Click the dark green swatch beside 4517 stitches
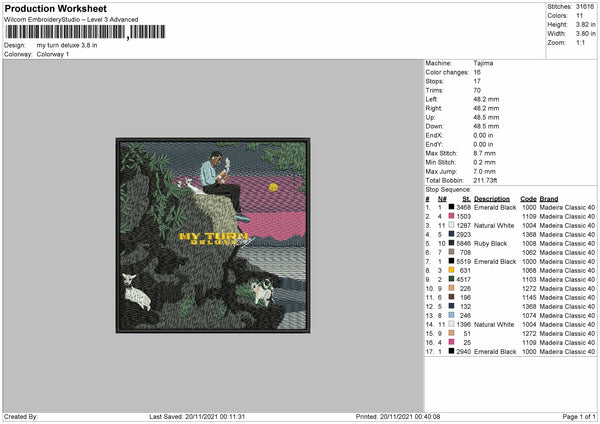 point(452,279)
